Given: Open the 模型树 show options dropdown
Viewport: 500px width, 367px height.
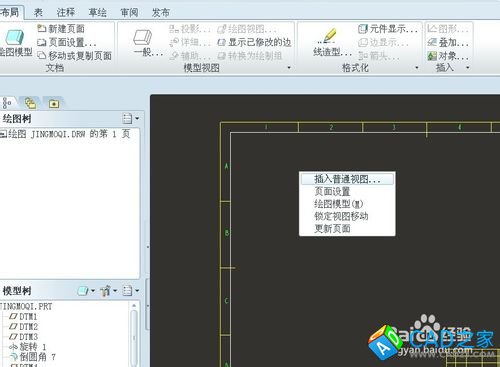Looking at the screenshot, I should tap(86, 291).
